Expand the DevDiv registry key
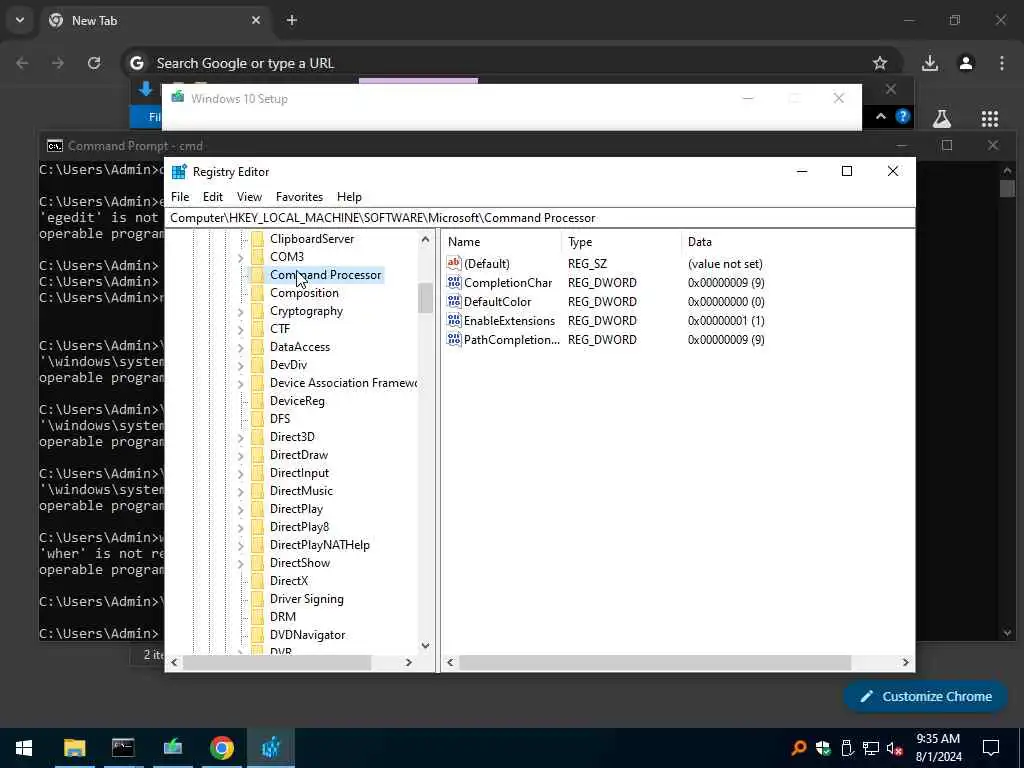 click(240, 365)
